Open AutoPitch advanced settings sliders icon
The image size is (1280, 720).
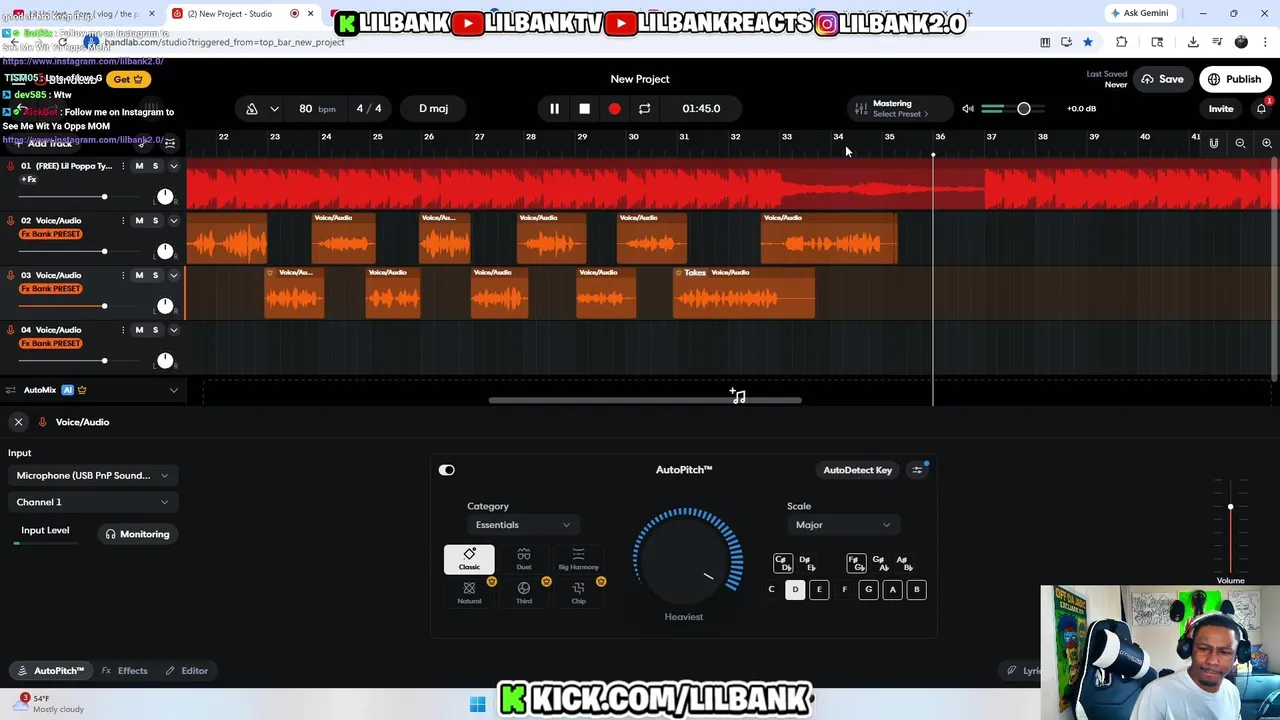(x=917, y=470)
